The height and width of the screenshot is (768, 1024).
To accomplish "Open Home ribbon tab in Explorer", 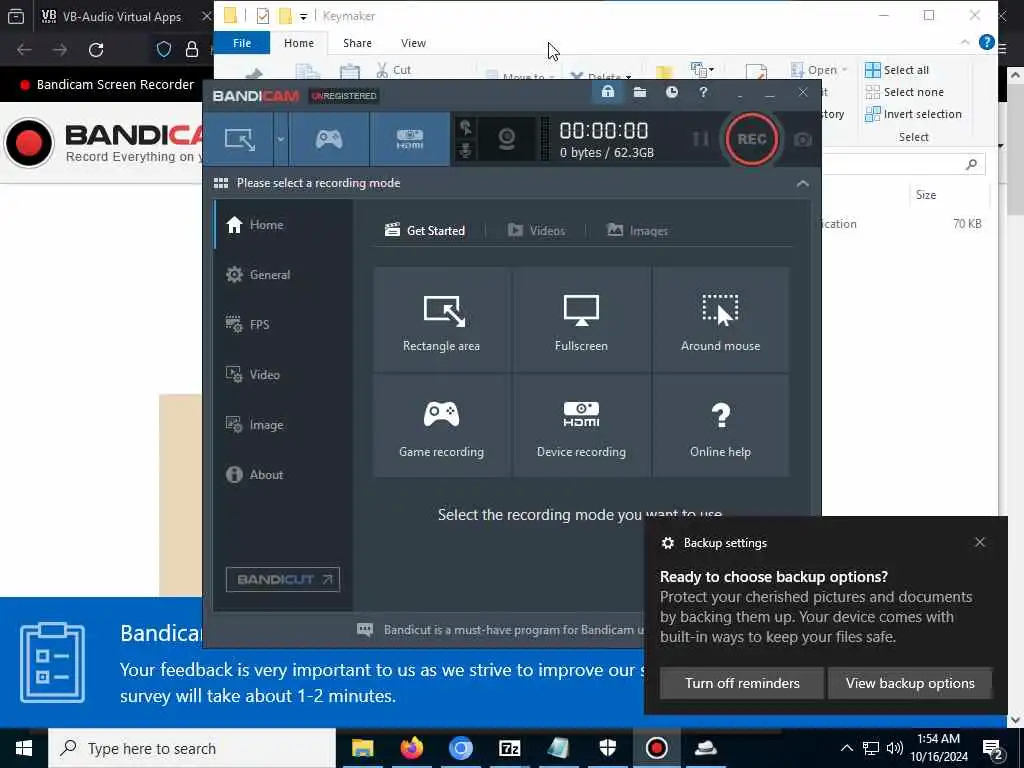I will pos(298,43).
